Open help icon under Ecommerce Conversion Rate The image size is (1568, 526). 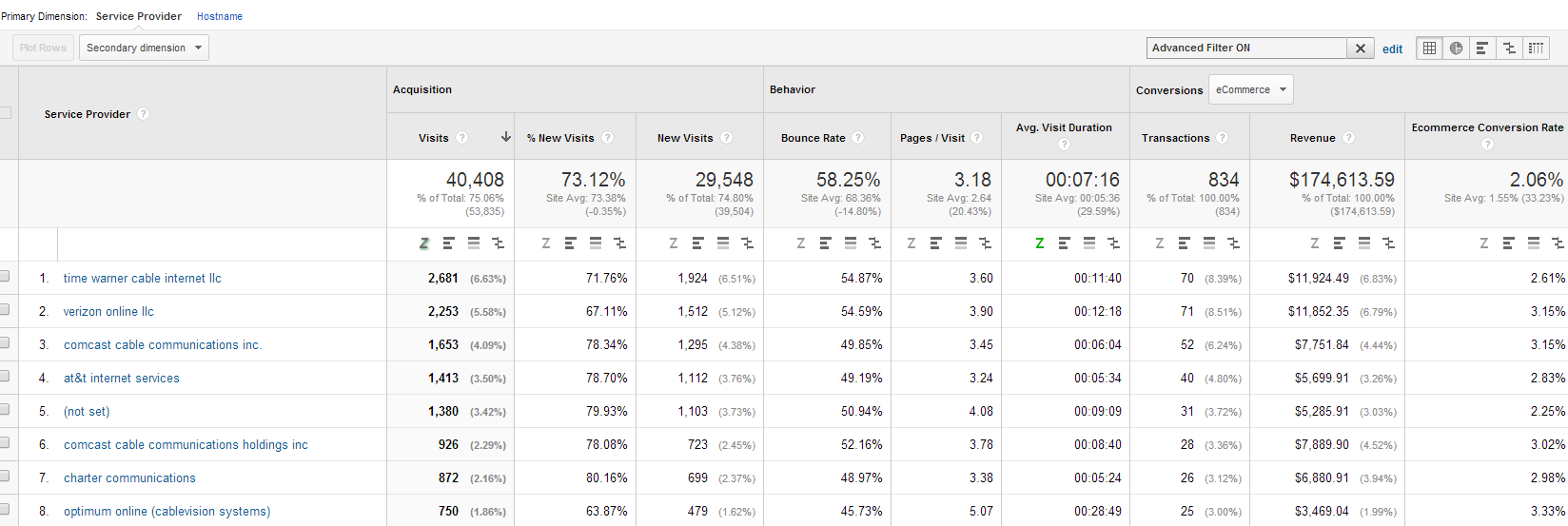tap(1487, 145)
